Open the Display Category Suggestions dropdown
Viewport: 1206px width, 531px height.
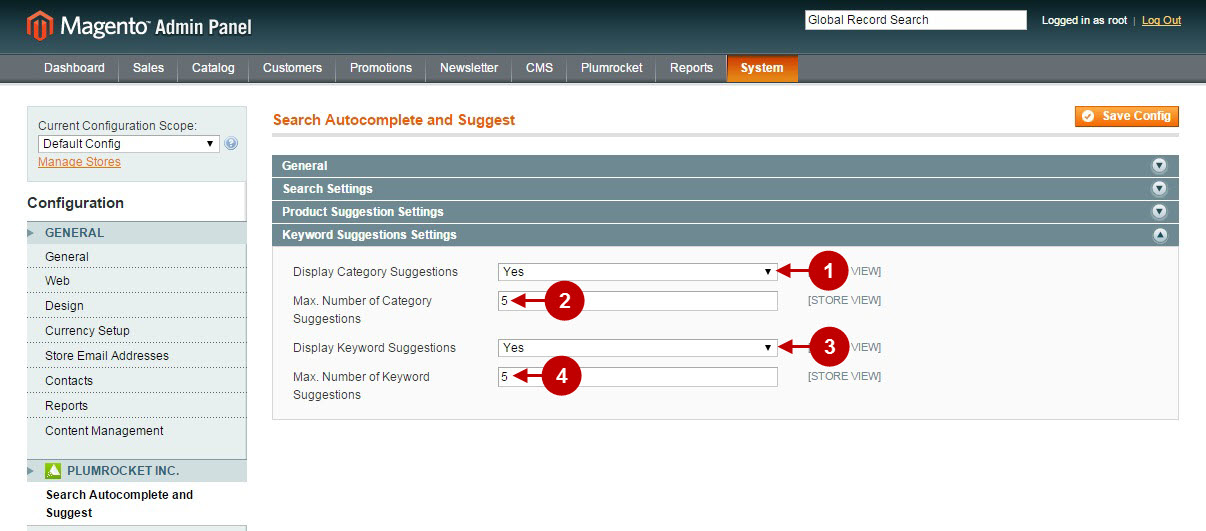click(x=638, y=271)
